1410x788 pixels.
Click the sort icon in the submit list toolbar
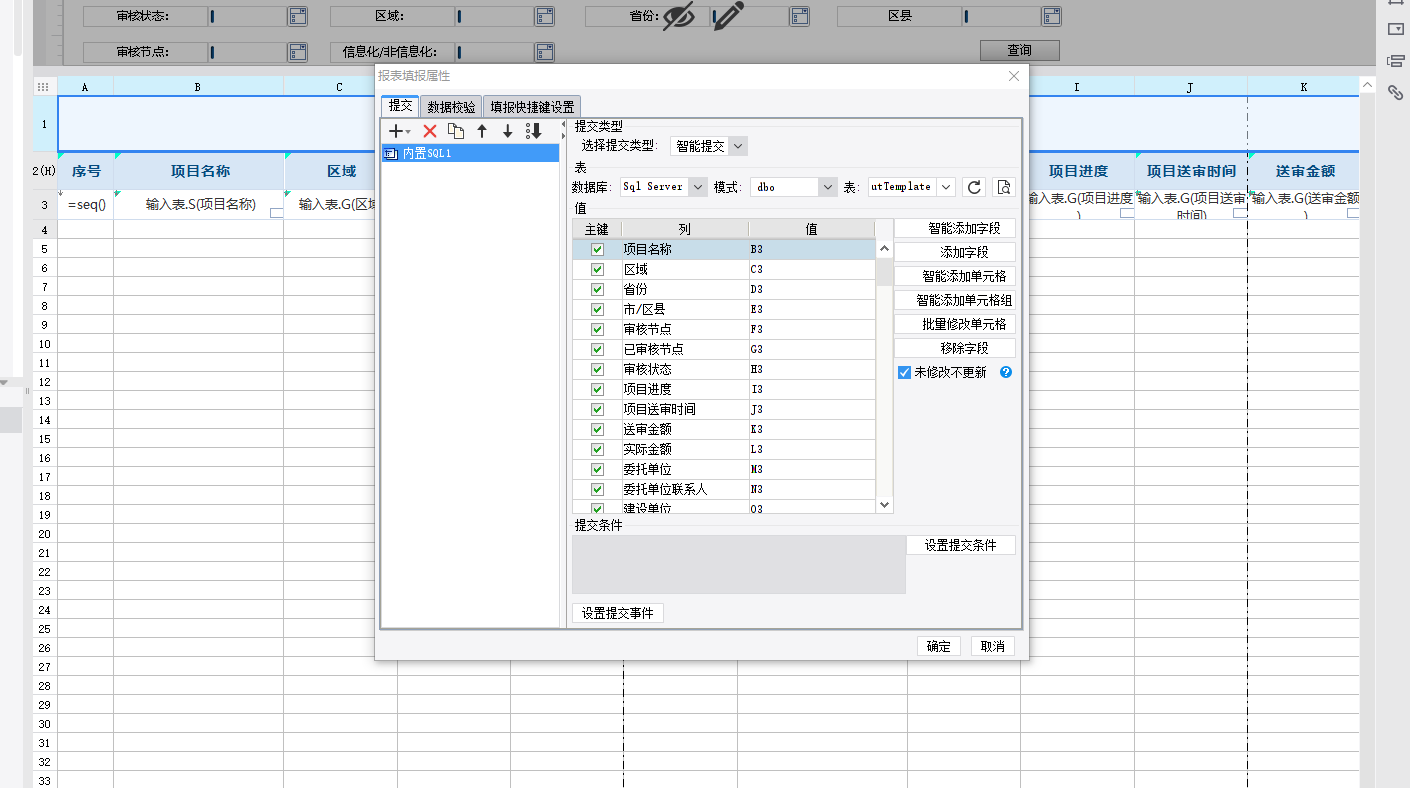pos(534,131)
